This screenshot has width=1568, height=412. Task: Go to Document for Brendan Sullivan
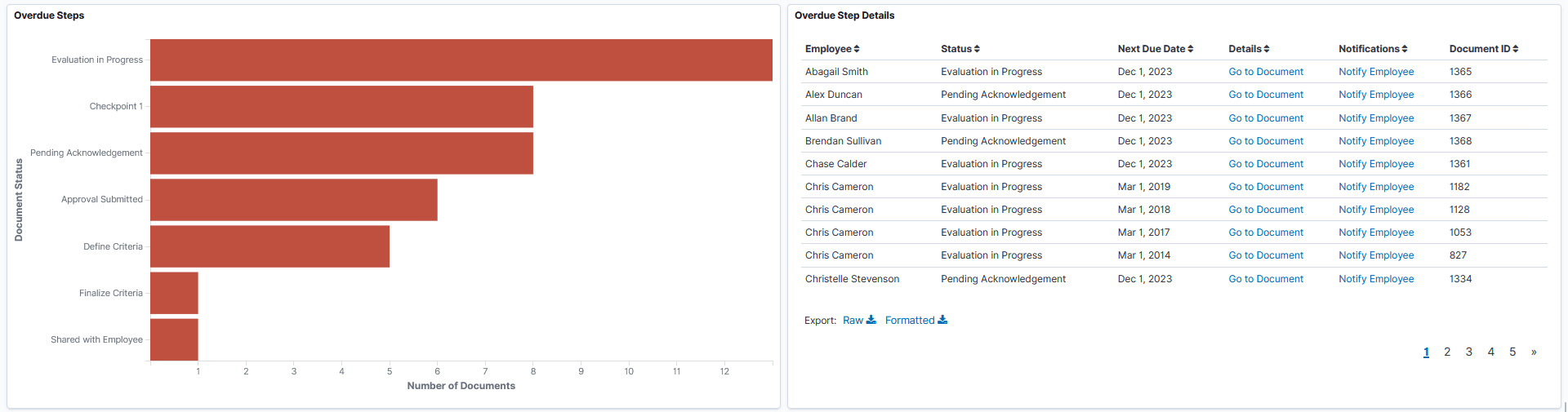coord(1266,141)
